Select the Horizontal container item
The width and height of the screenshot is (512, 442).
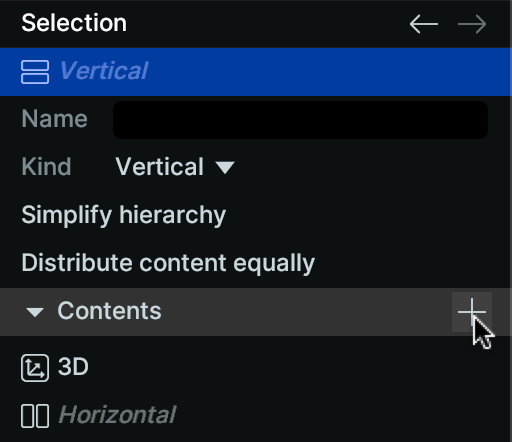(x=117, y=415)
